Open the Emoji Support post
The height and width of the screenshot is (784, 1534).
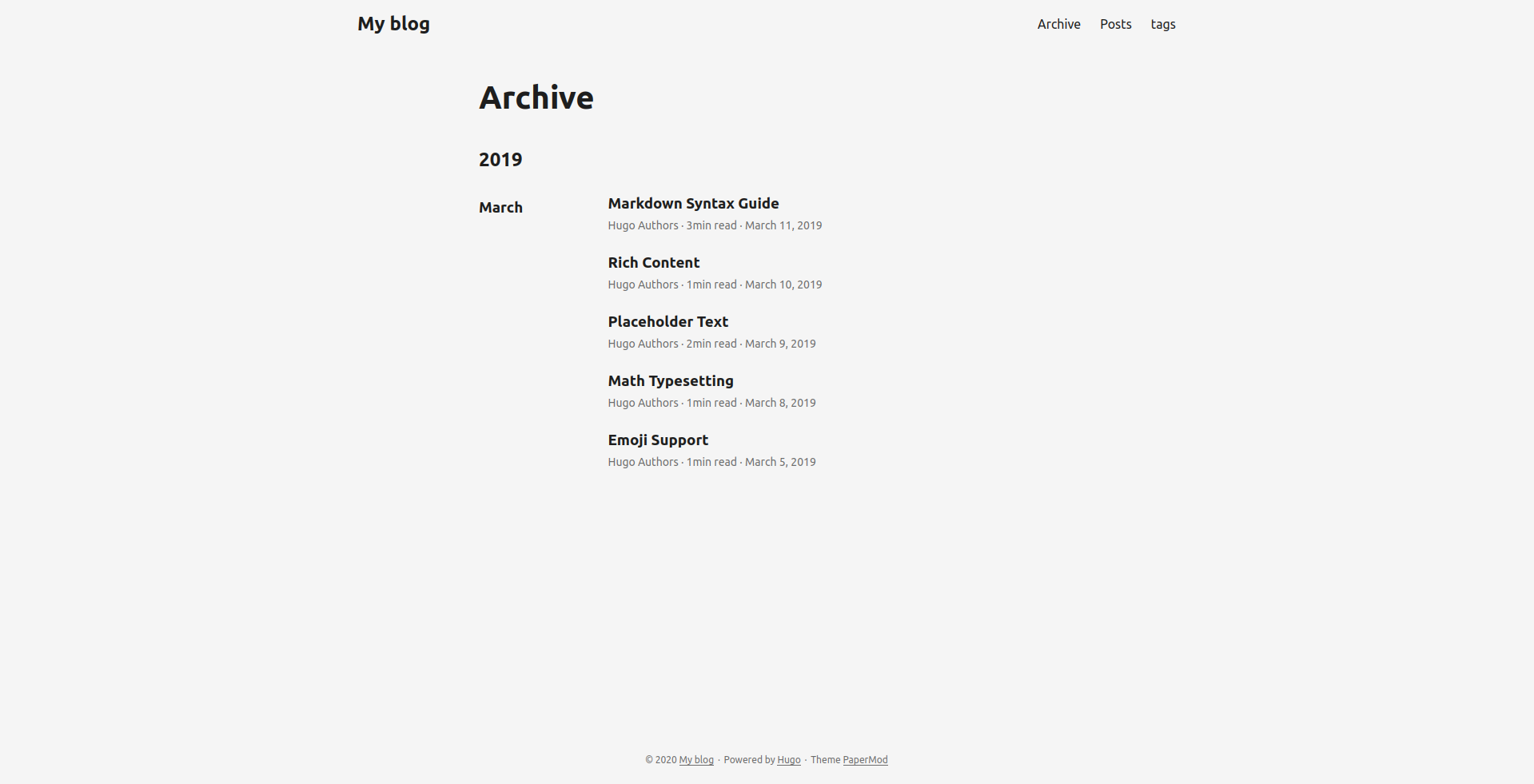(x=657, y=440)
